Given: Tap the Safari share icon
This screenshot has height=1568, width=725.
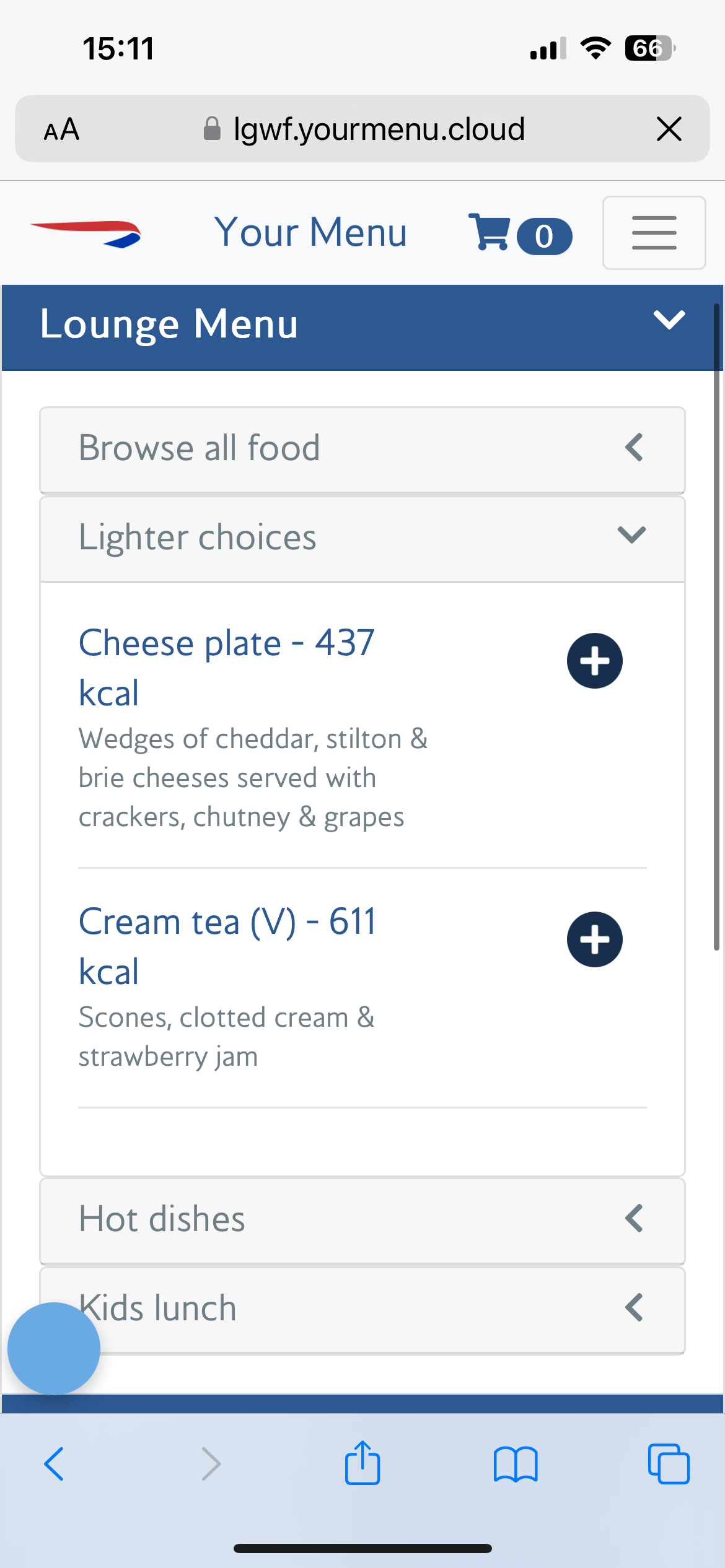Looking at the screenshot, I should (x=362, y=1464).
